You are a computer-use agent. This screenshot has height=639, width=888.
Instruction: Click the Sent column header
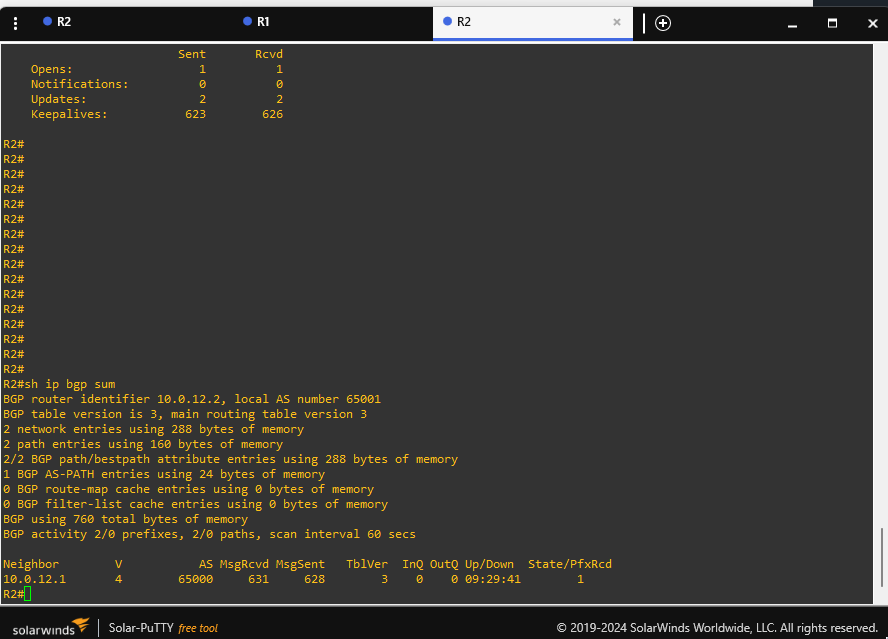192,54
